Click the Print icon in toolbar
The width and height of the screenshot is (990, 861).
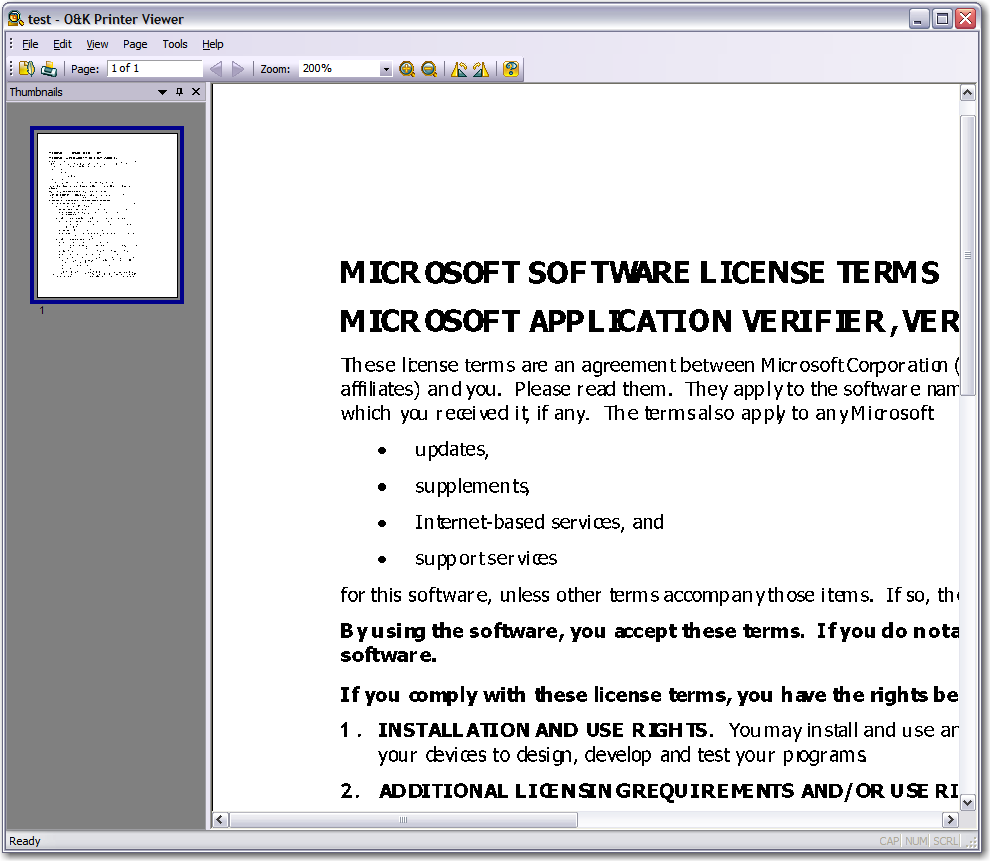48,69
